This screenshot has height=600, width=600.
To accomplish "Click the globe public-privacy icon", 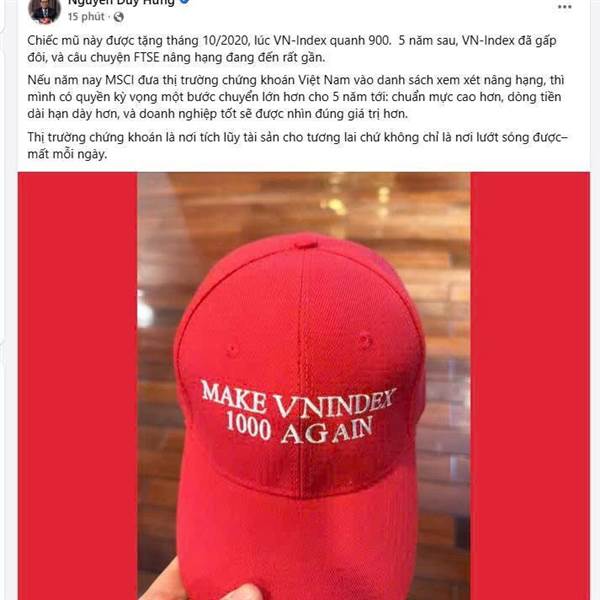I will (119, 17).
